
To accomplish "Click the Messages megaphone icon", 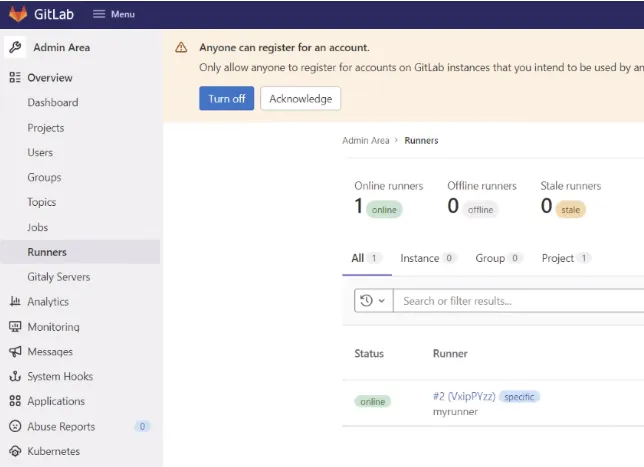I will [x=15, y=351].
